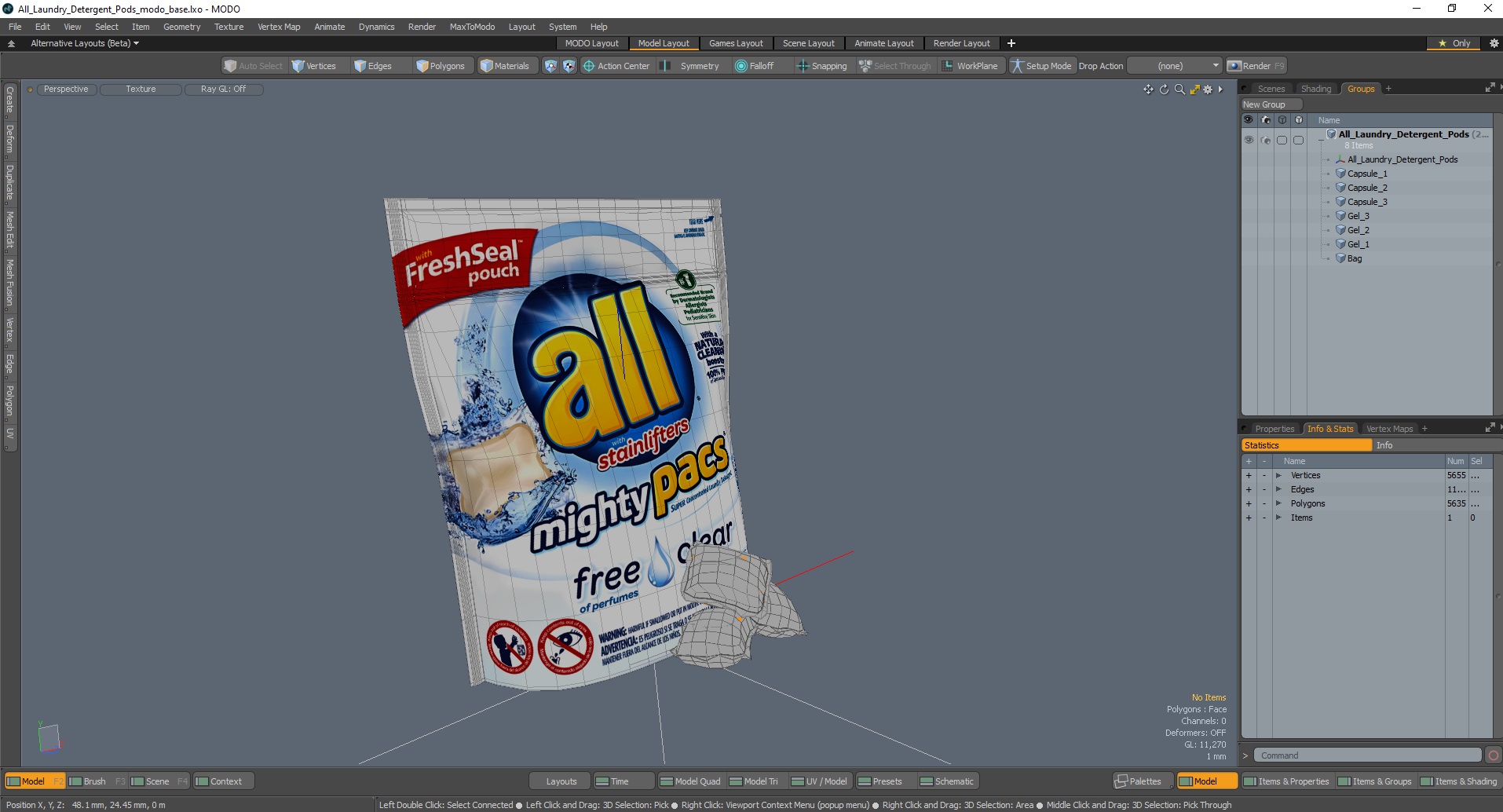Image resolution: width=1503 pixels, height=812 pixels.
Task: Switch to the Vertex Maps tab
Action: pyautogui.click(x=1389, y=429)
